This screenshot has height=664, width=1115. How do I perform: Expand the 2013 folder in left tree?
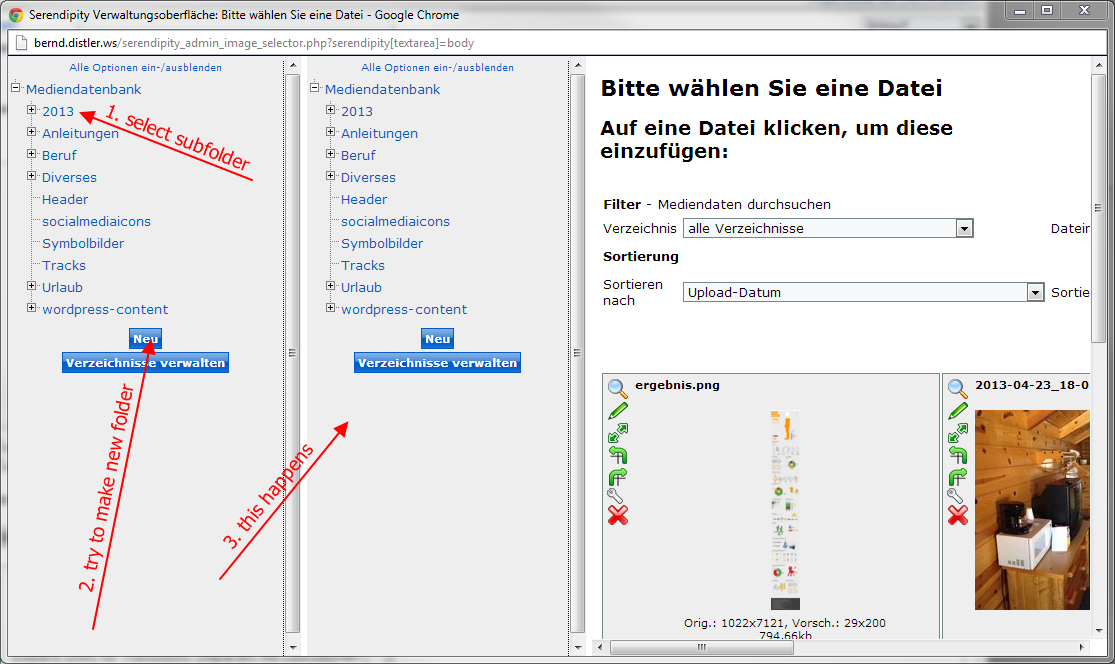pos(32,110)
